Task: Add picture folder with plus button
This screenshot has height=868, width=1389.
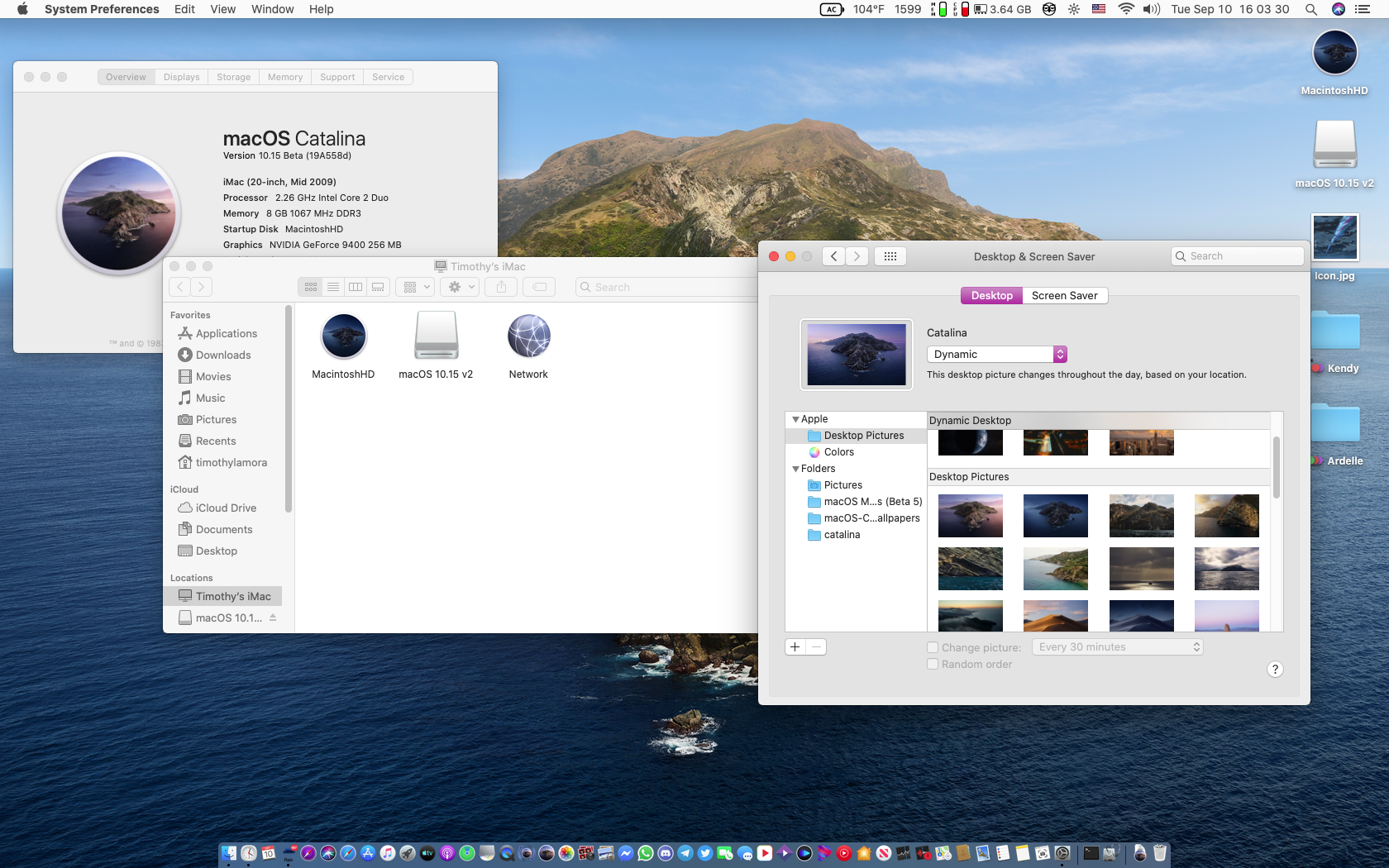Action: [795, 647]
